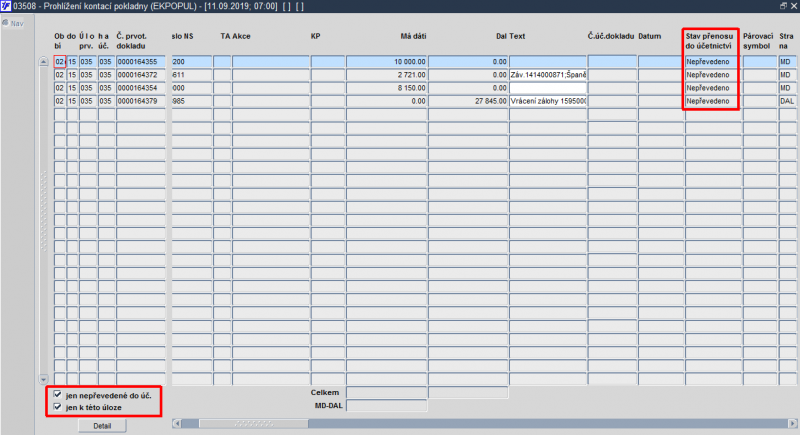Select document number 0000164372 cell
This screenshot has width=800, height=435.
(x=141, y=75)
